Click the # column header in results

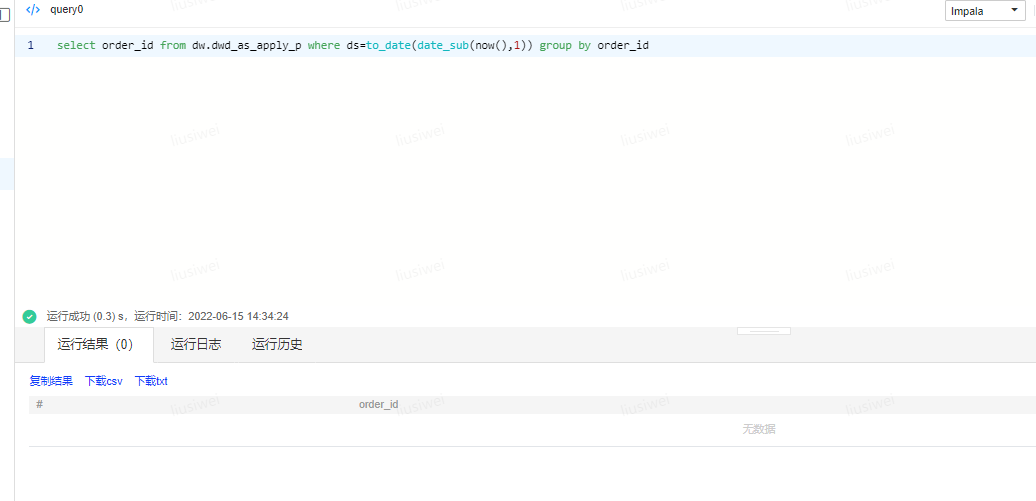point(39,405)
